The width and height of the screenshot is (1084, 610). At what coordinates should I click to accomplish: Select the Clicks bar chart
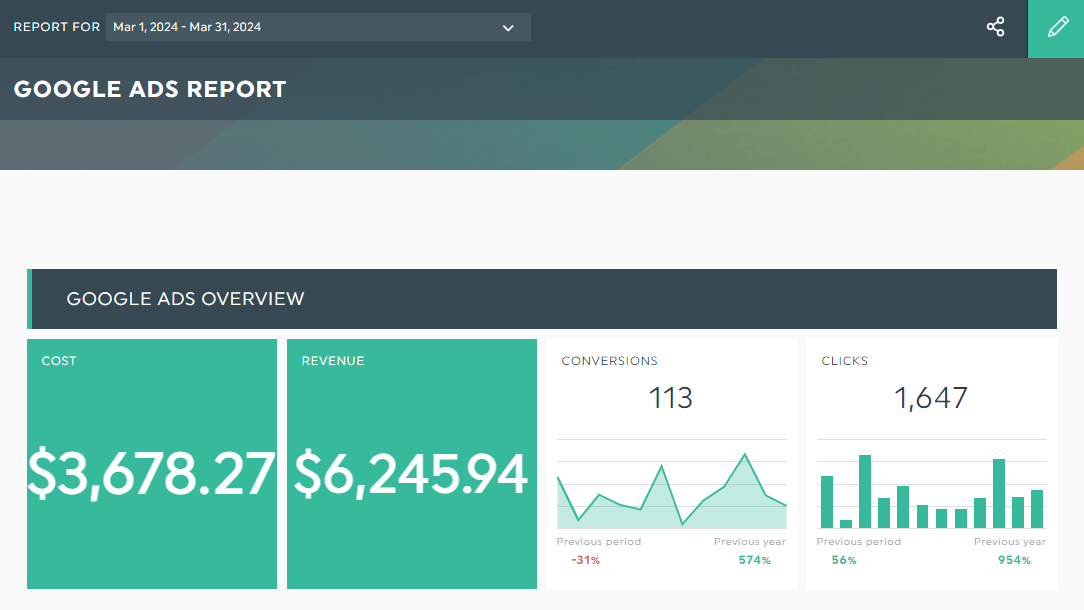click(932, 484)
